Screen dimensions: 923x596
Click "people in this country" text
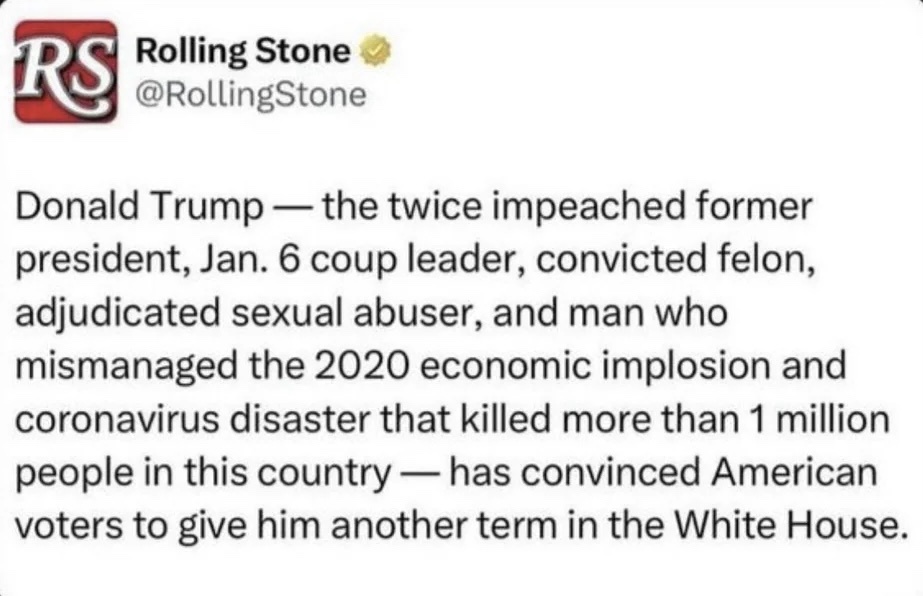[x=202, y=473]
